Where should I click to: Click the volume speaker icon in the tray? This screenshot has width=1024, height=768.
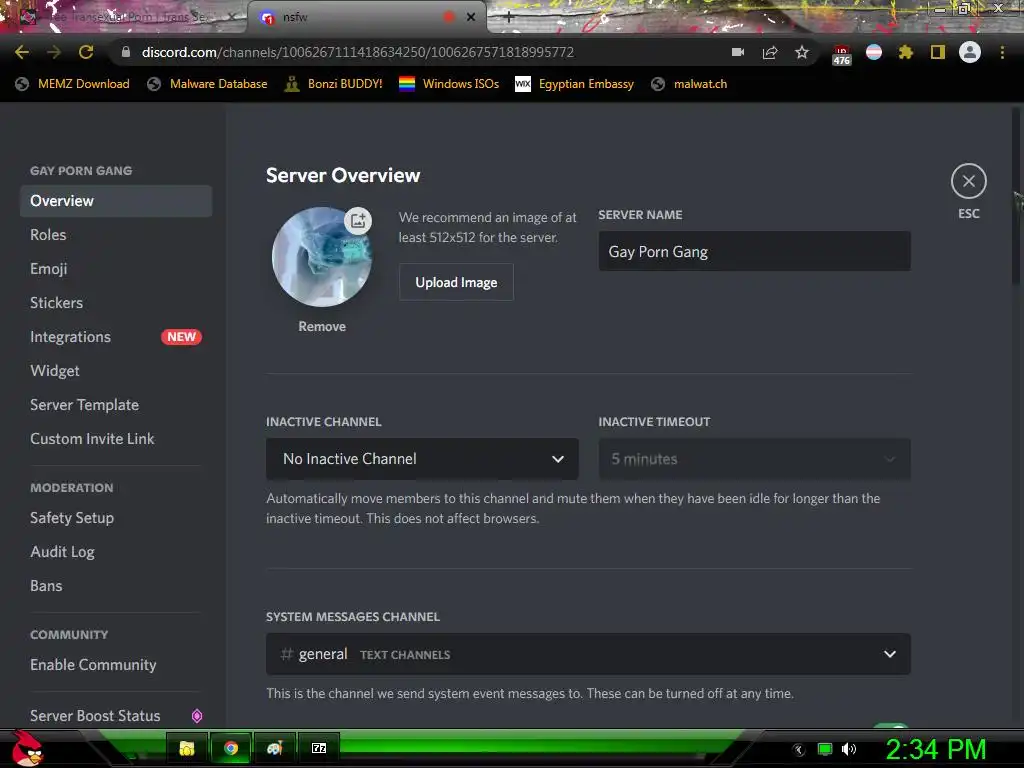coord(849,749)
